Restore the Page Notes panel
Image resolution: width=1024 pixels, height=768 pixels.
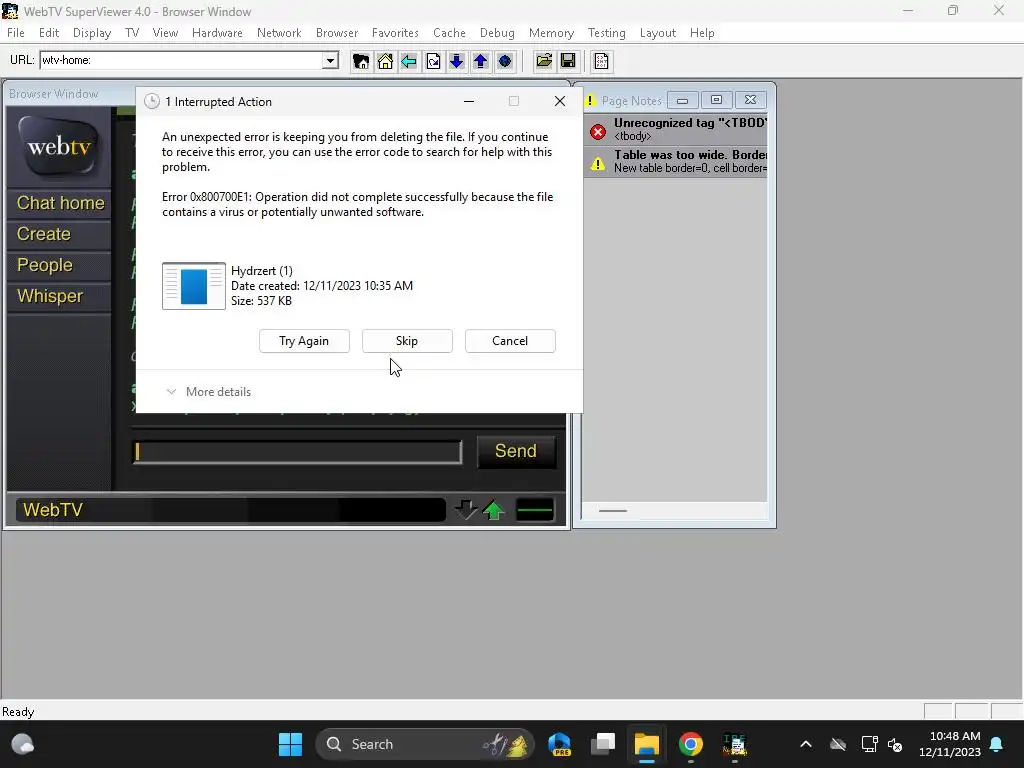(x=716, y=101)
